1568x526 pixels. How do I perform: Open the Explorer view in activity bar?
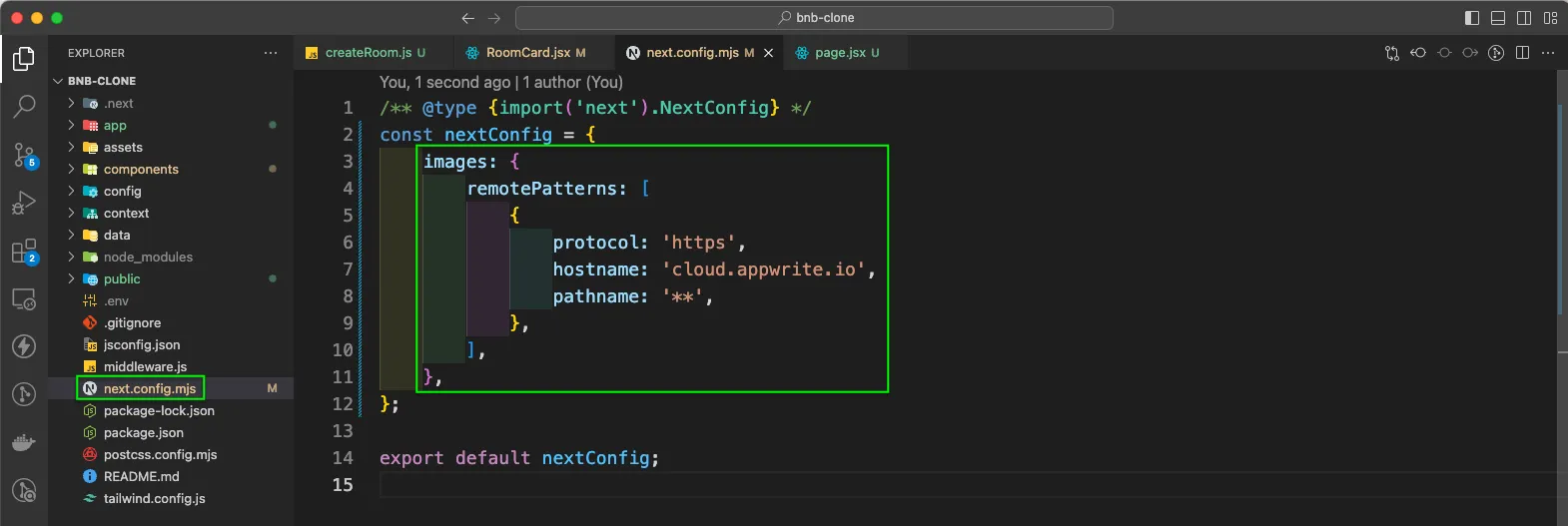click(24, 60)
